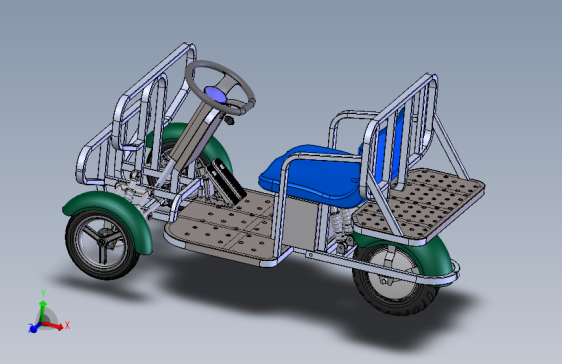The width and height of the screenshot is (562, 364).
Task: Select the perforated front floor deck
Action: coord(229,229)
